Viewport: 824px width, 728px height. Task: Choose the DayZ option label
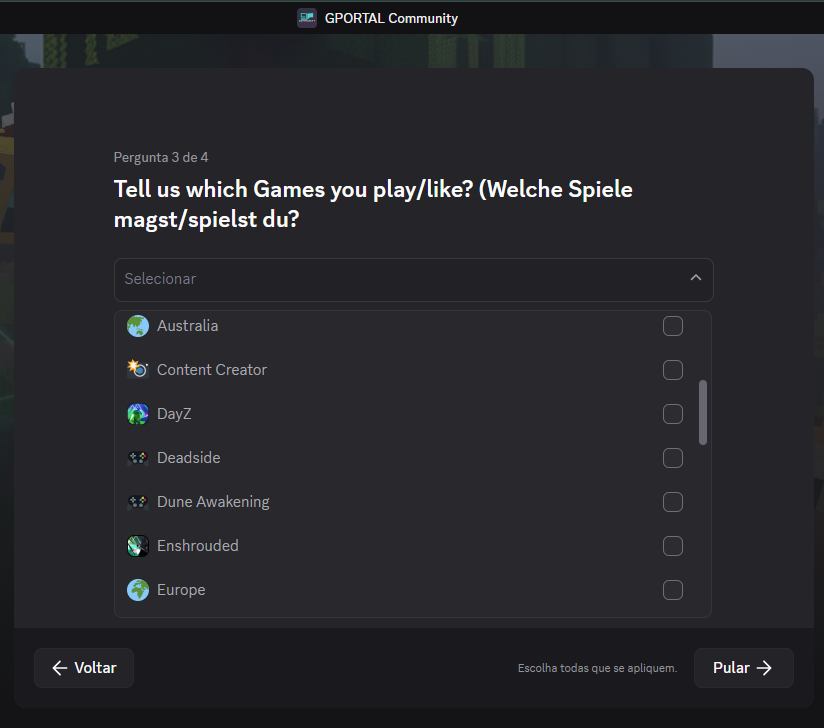click(x=174, y=414)
